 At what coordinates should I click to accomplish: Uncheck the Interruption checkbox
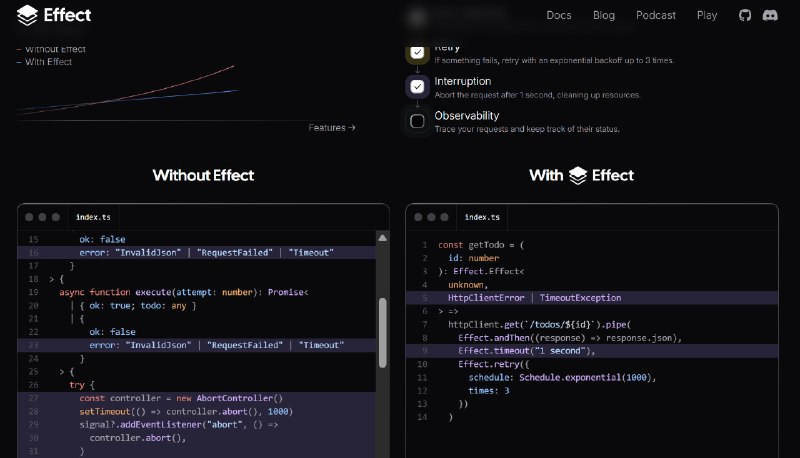pos(417,87)
